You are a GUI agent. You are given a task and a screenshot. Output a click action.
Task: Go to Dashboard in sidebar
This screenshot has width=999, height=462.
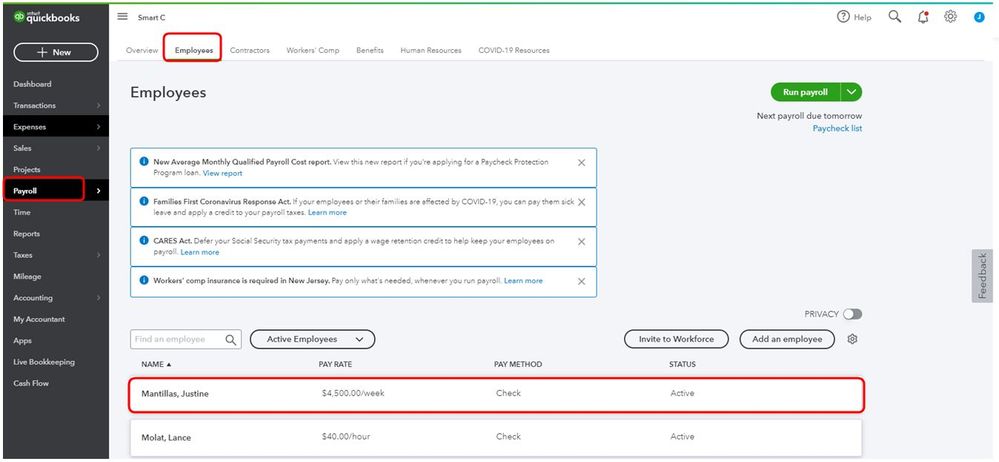tap(32, 84)
